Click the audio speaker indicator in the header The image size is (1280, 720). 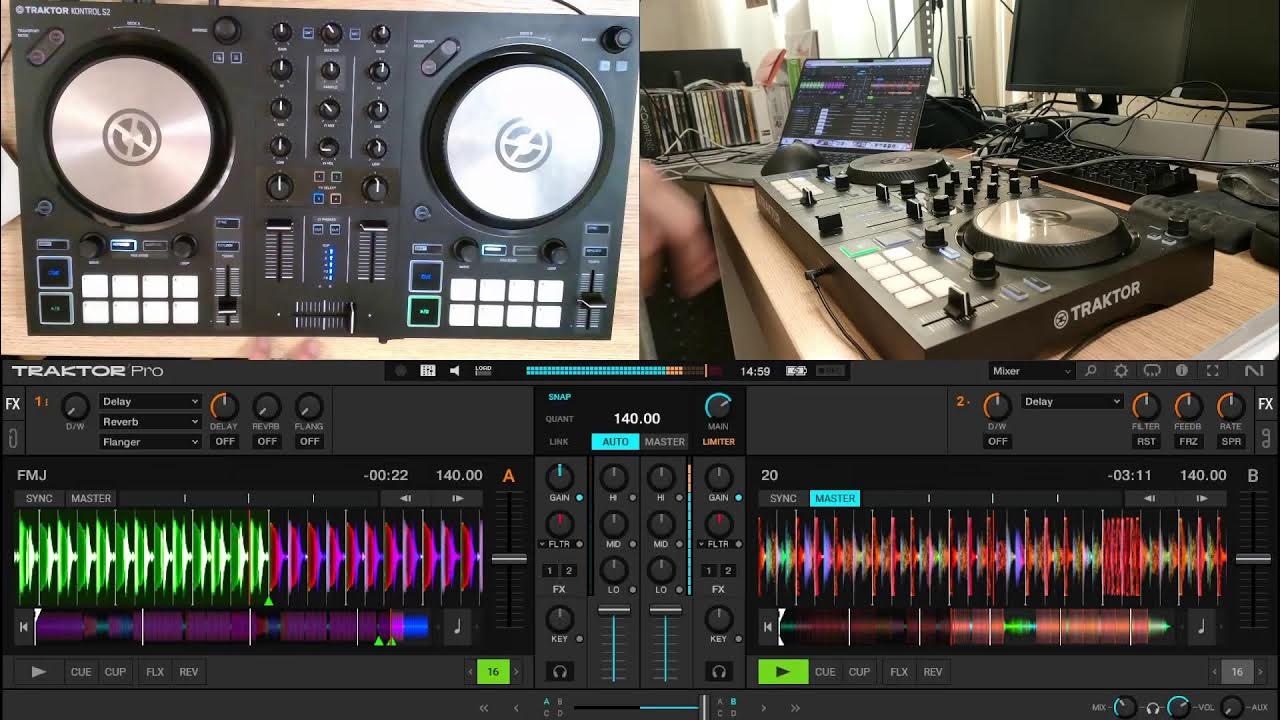[x=454, y=371]
